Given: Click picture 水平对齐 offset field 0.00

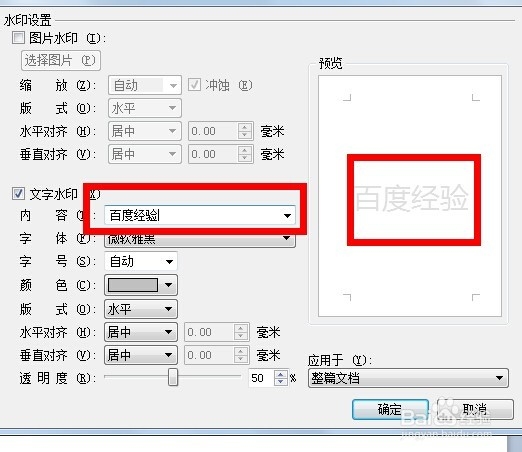Looking at the screenshot, I should 213,131.
